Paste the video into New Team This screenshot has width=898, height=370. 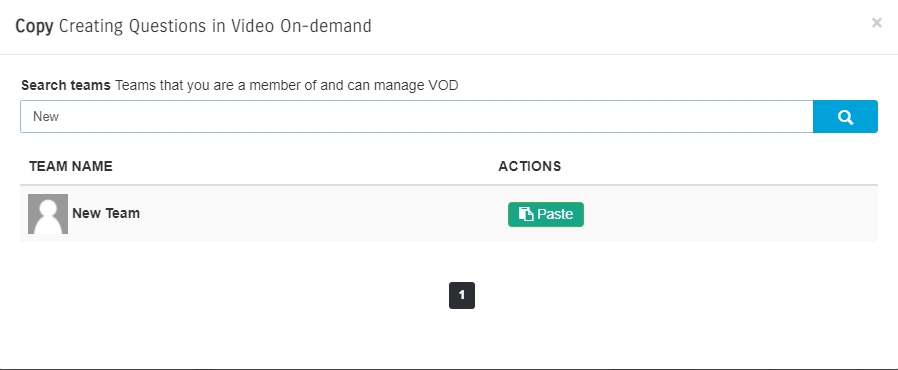click(x=546, y=214)
